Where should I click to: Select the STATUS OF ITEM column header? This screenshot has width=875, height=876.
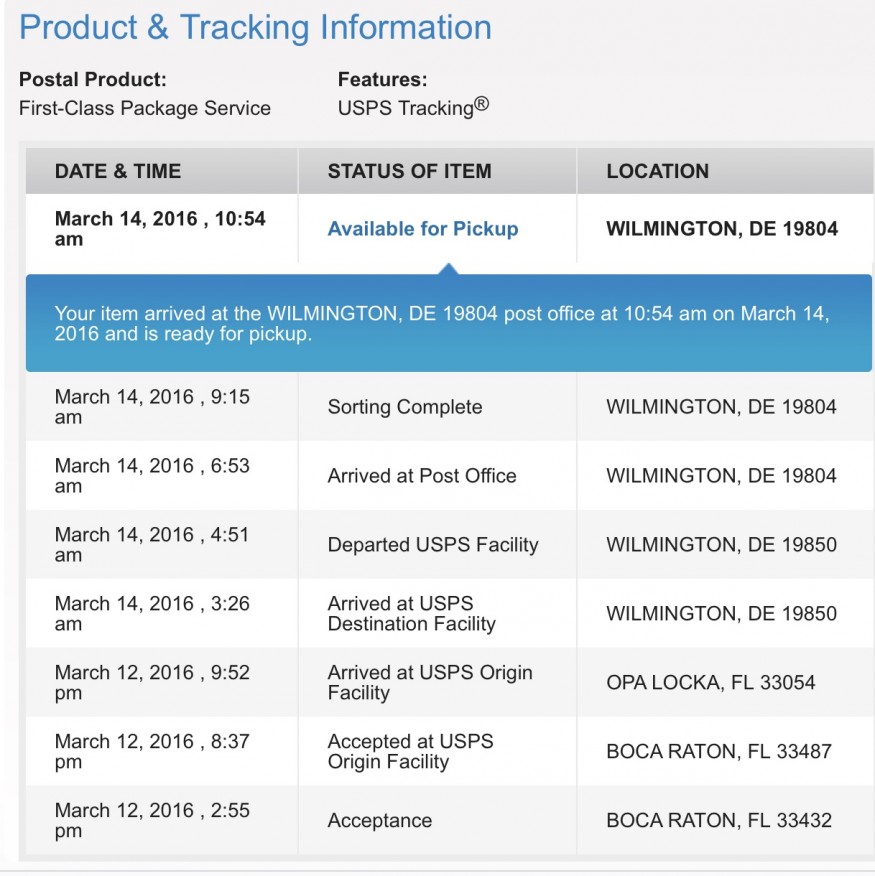(x=410, y=171)
